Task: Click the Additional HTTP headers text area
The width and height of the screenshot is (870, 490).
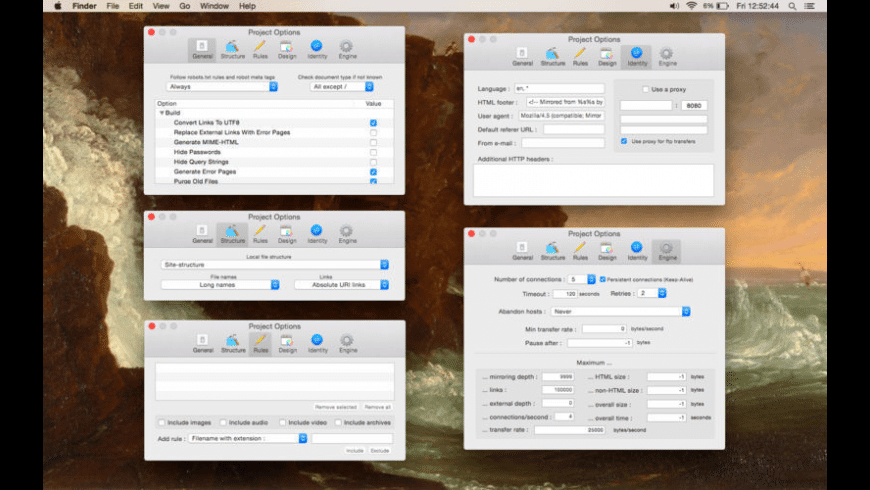Action: [x=593, y=180]
